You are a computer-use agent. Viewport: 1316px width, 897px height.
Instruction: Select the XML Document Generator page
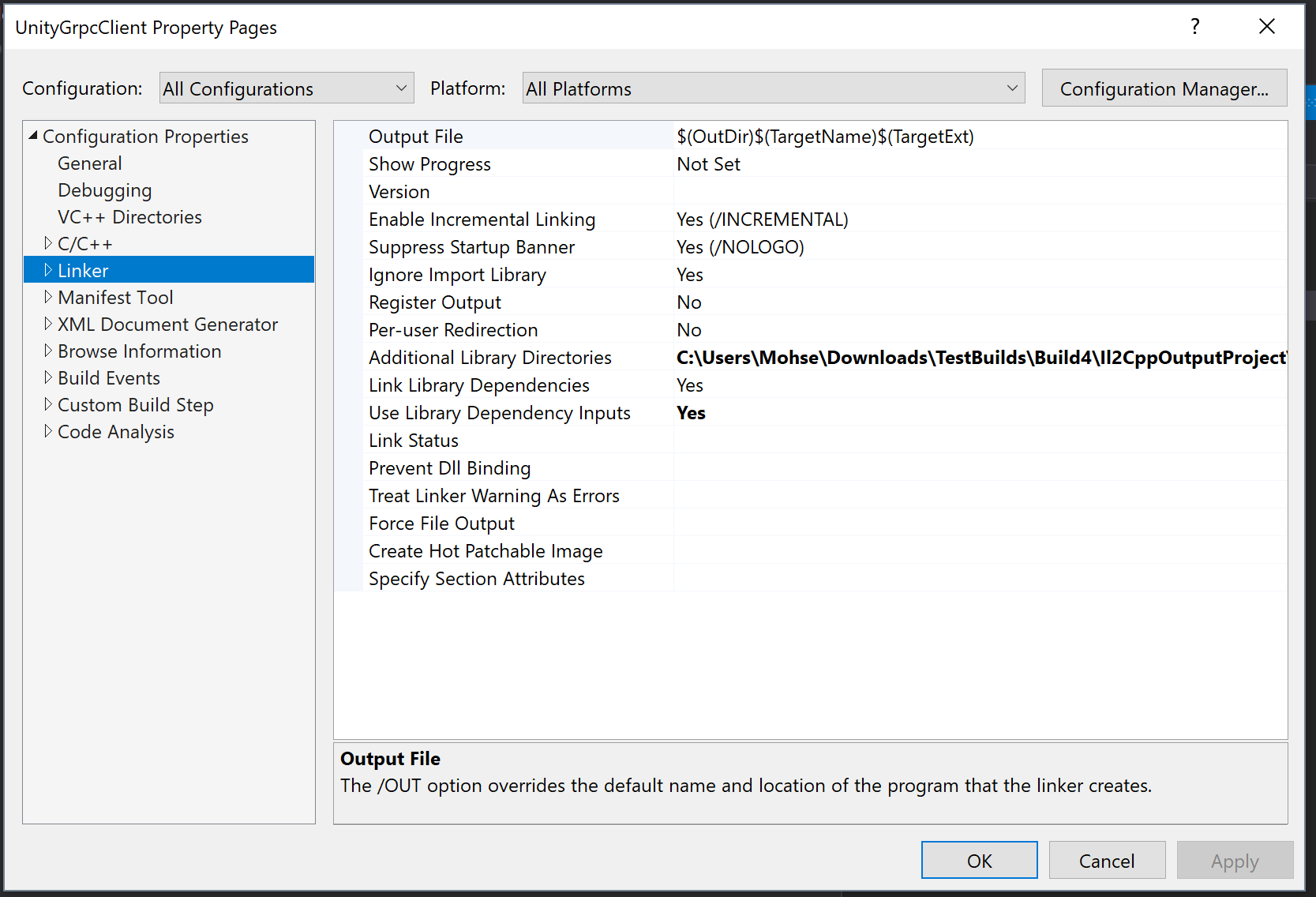[167, 324]
